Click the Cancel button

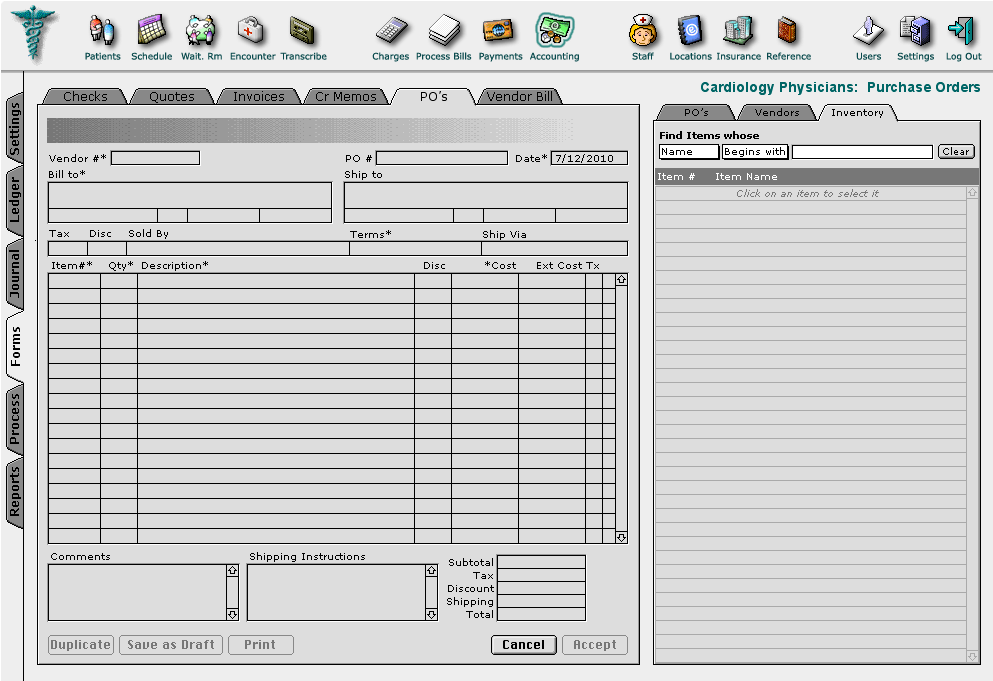pyautogui.click(x=523, y=644)
